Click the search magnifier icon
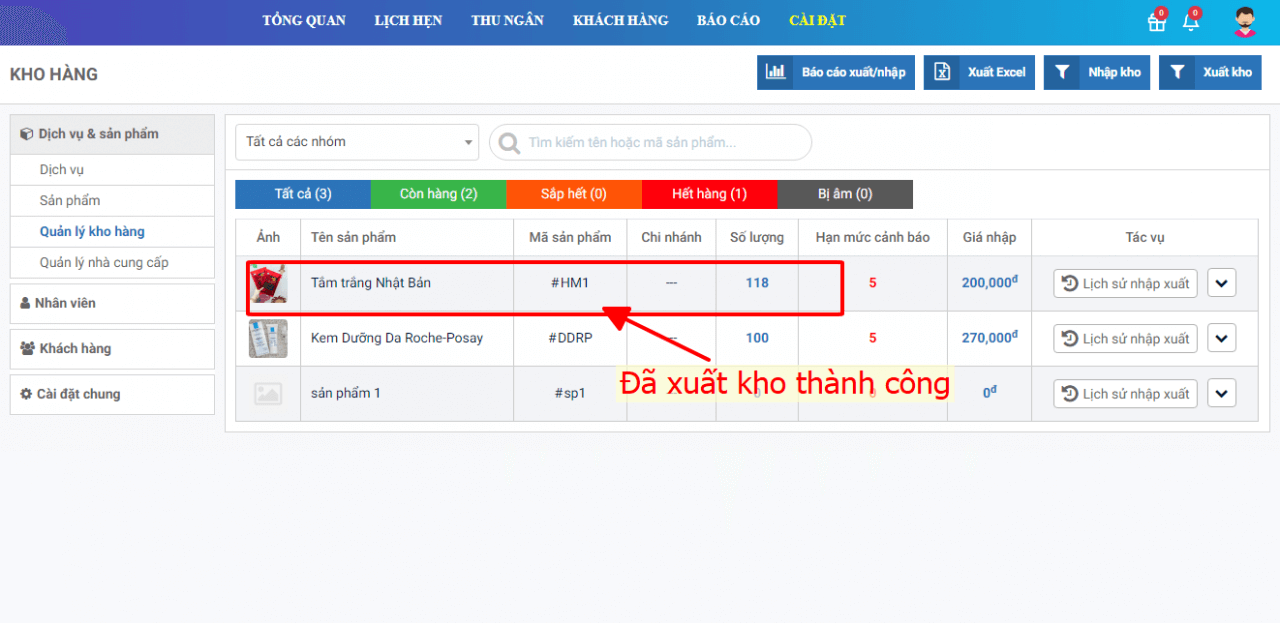 [509, 143]
